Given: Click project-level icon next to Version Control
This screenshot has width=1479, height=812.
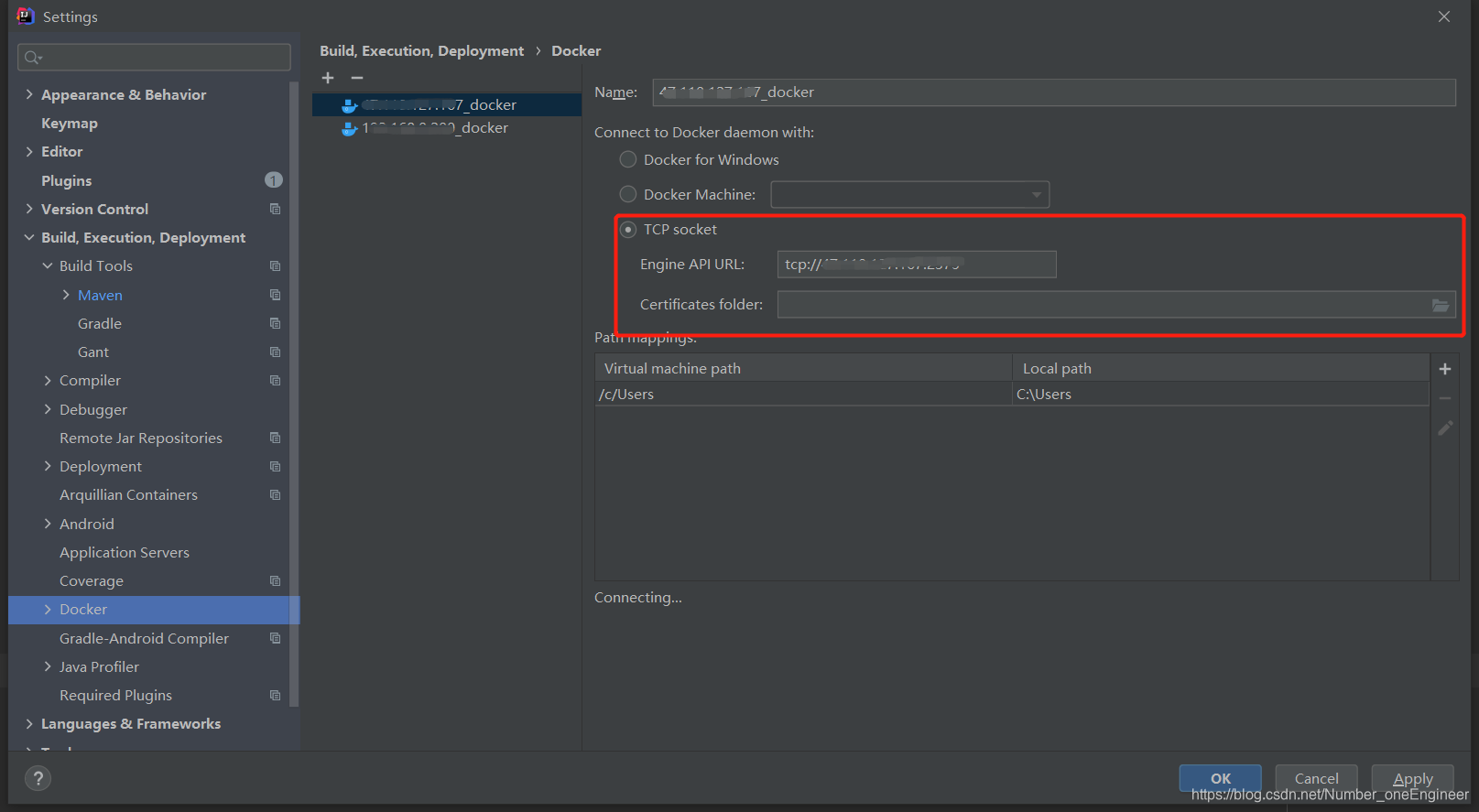Looking at the screenshot, I should pos(275,209).
